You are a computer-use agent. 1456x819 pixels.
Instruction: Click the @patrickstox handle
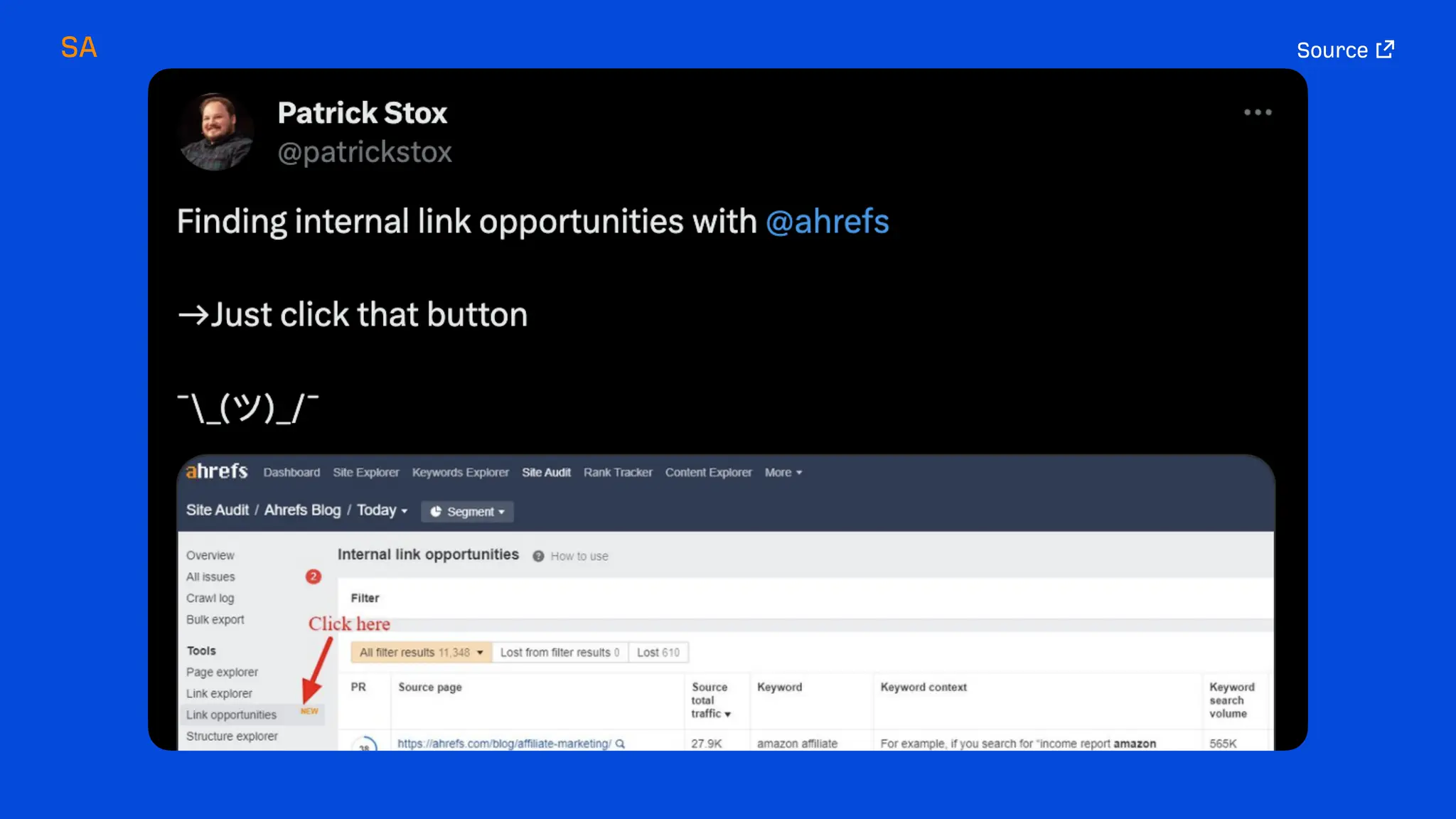[365, 152]
